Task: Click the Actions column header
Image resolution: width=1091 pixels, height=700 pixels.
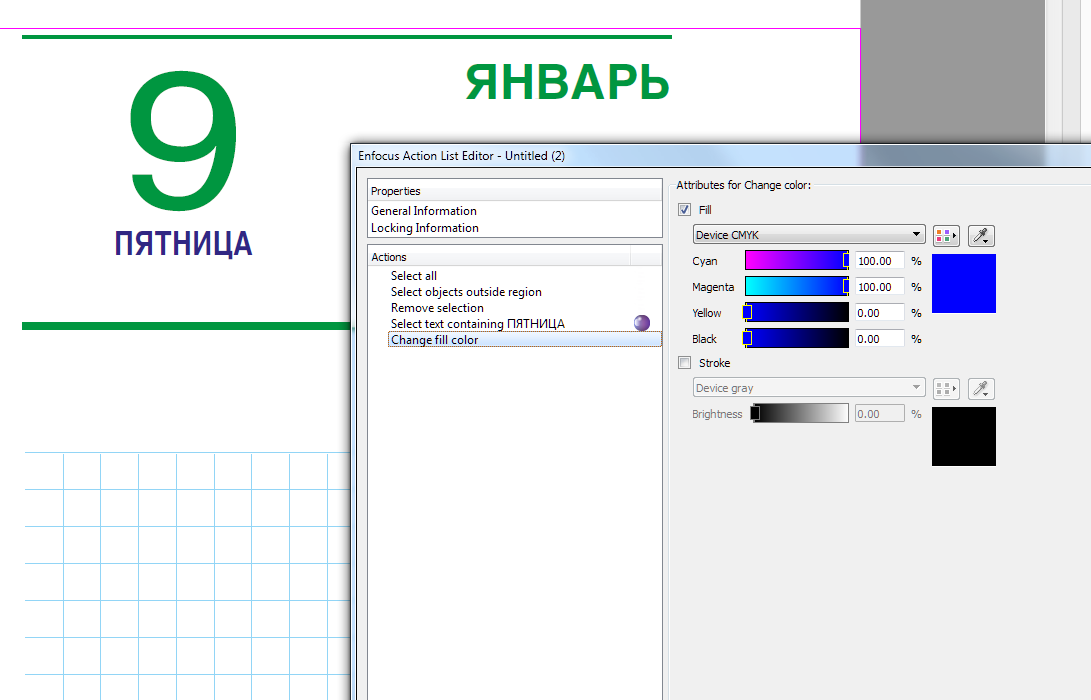Action: coord(500,257)
